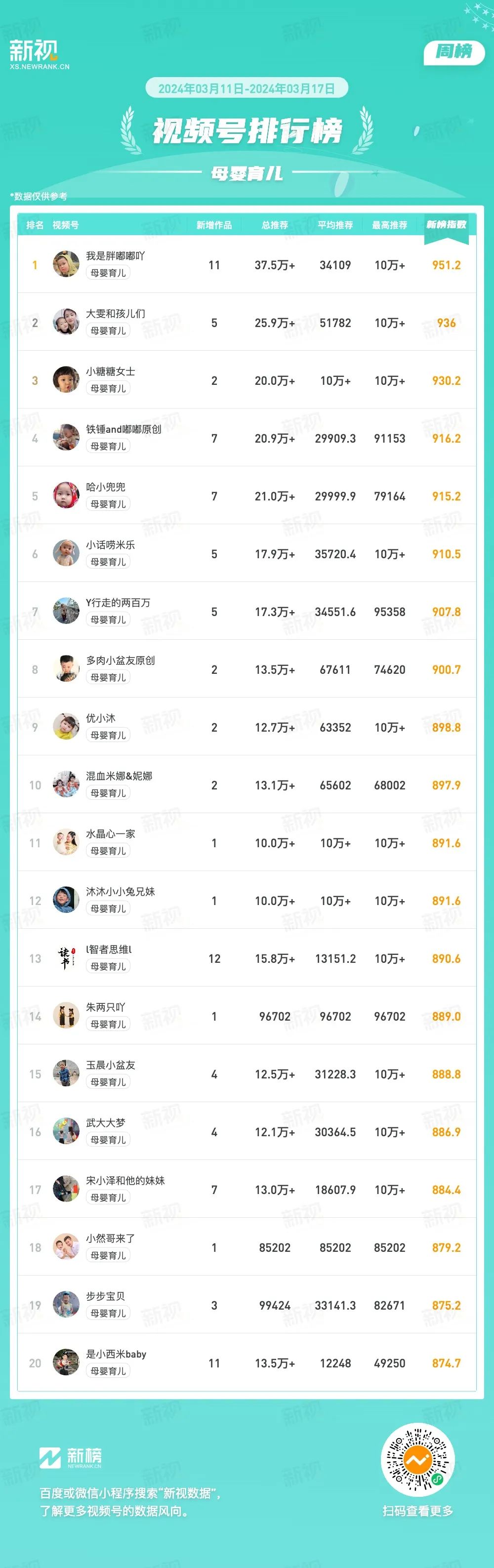Click 951.2 index score of first rank

point(447,265)
